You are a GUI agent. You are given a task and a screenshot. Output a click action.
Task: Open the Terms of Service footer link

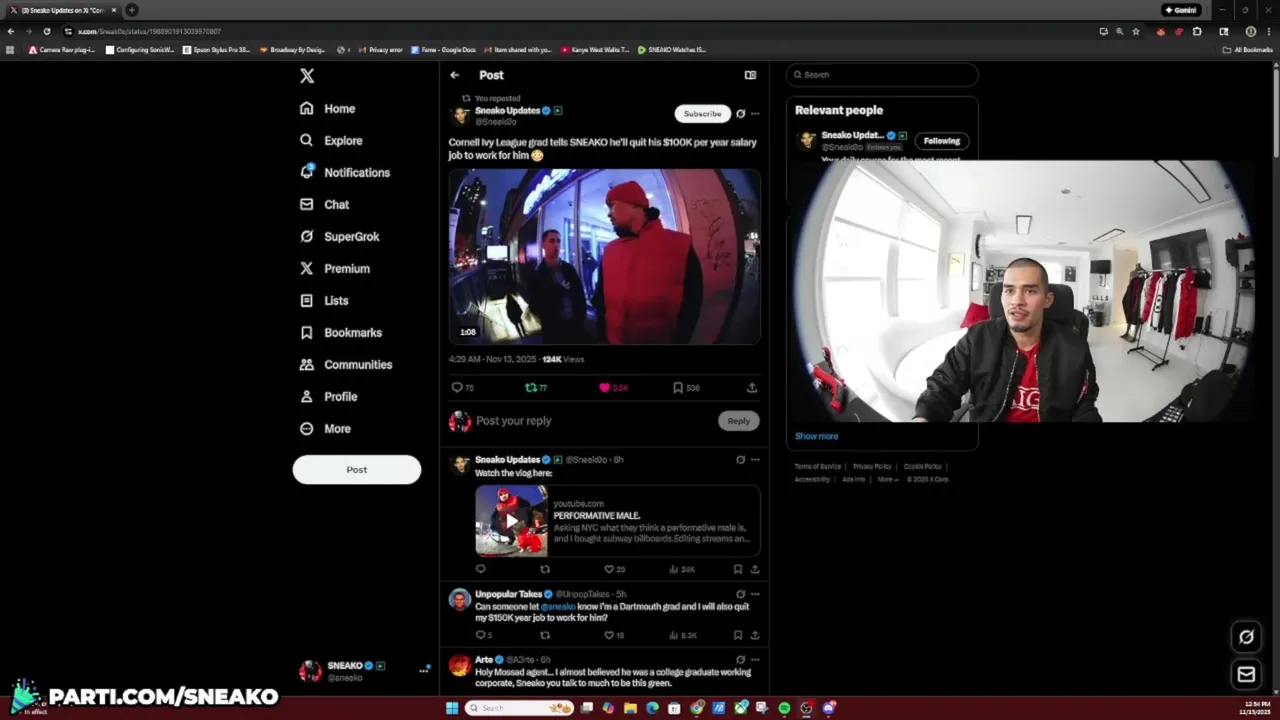point(817,466)
